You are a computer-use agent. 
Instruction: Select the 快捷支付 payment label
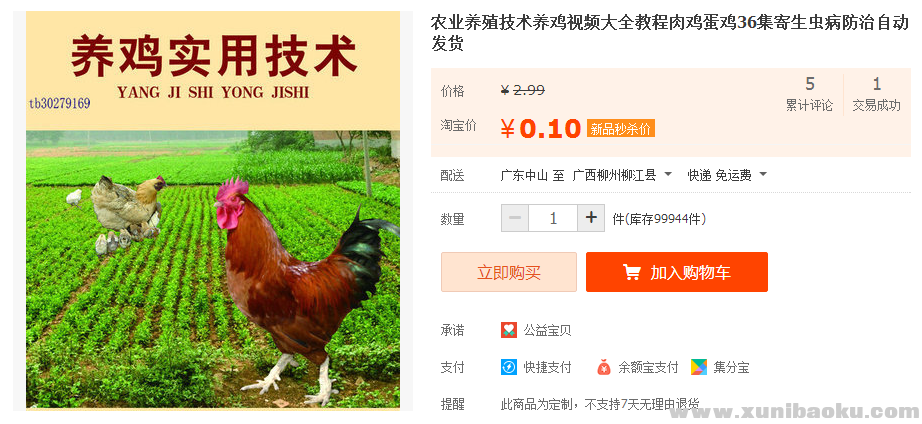547,368
